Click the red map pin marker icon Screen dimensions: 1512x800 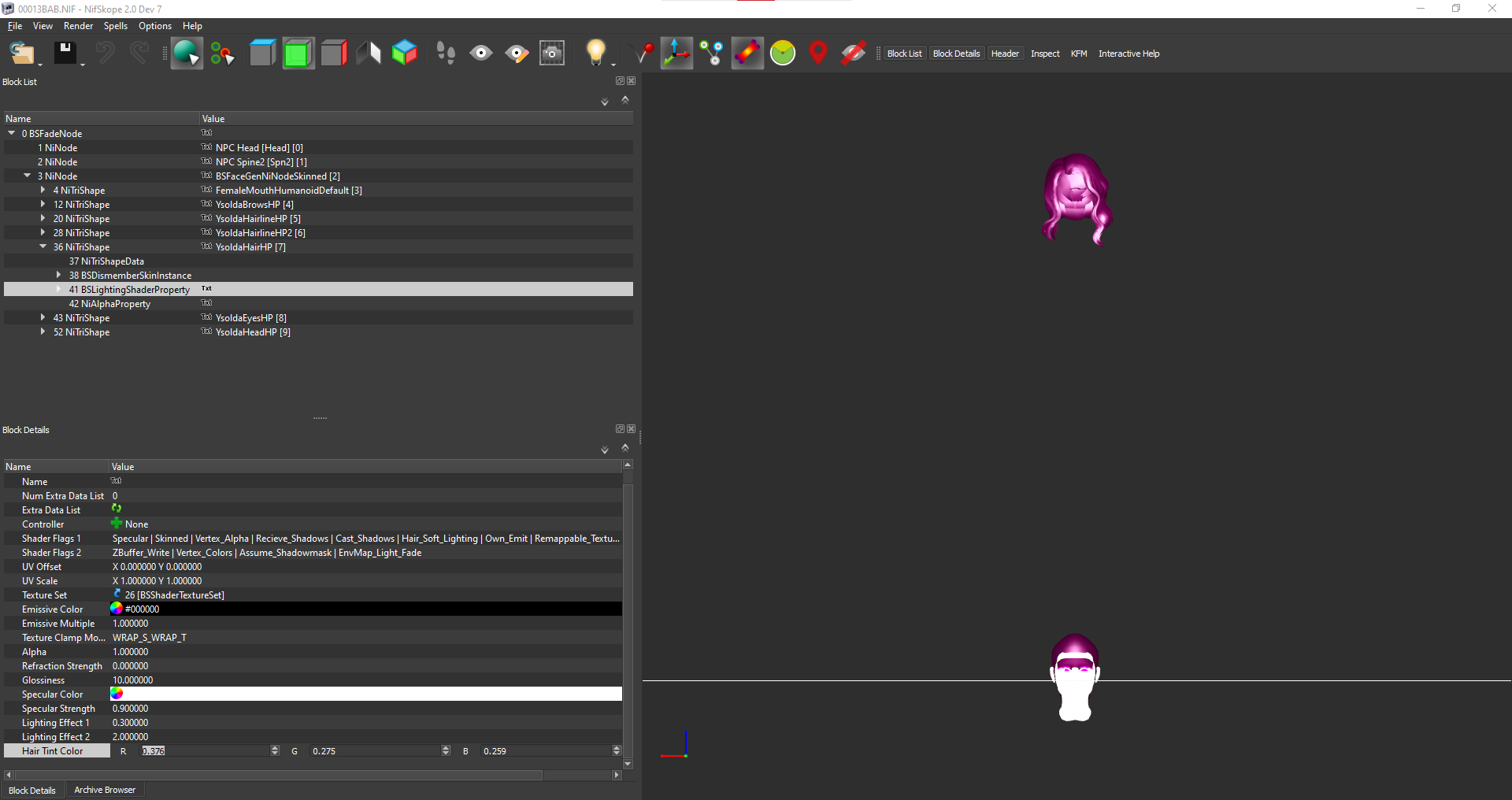[818, 53]
